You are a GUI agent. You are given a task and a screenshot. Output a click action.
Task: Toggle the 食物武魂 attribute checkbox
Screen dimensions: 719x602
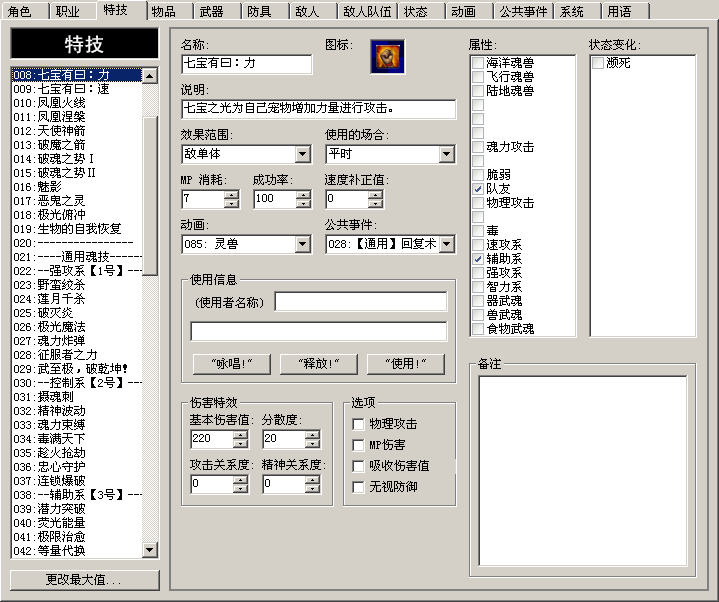click(478, 329)
